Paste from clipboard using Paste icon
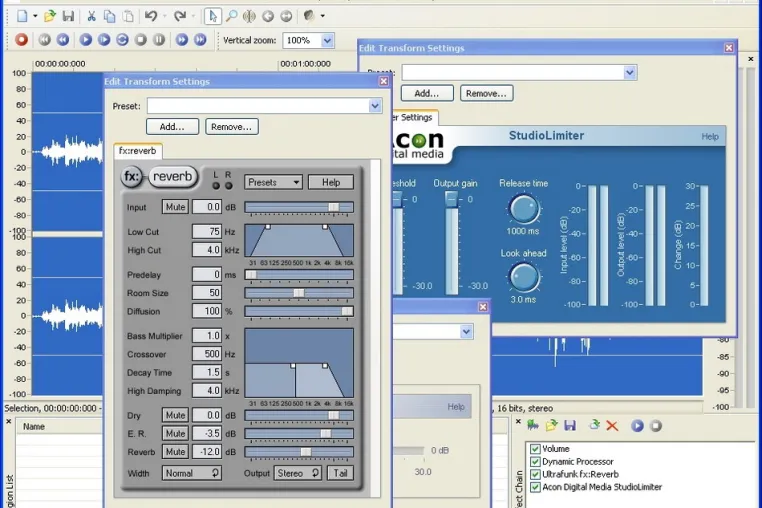Screen dimensions: 762x508 (x=128, y=16)
